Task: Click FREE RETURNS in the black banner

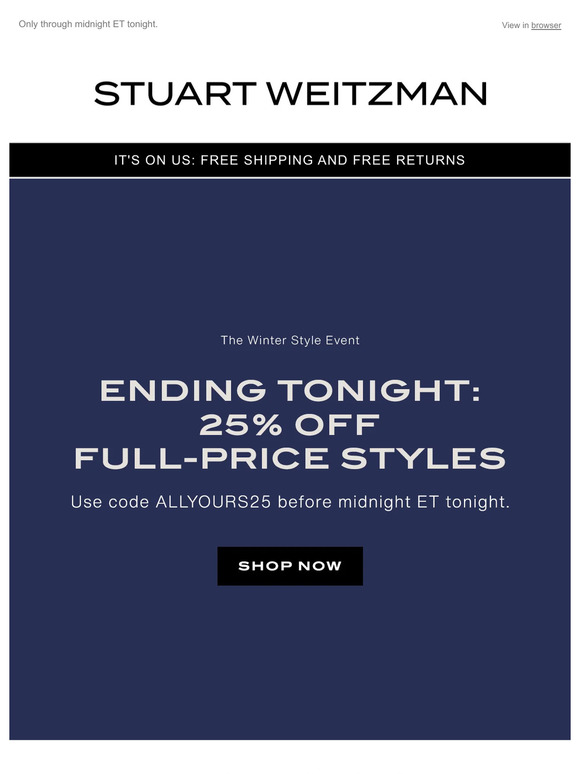Action: [409, 160]
